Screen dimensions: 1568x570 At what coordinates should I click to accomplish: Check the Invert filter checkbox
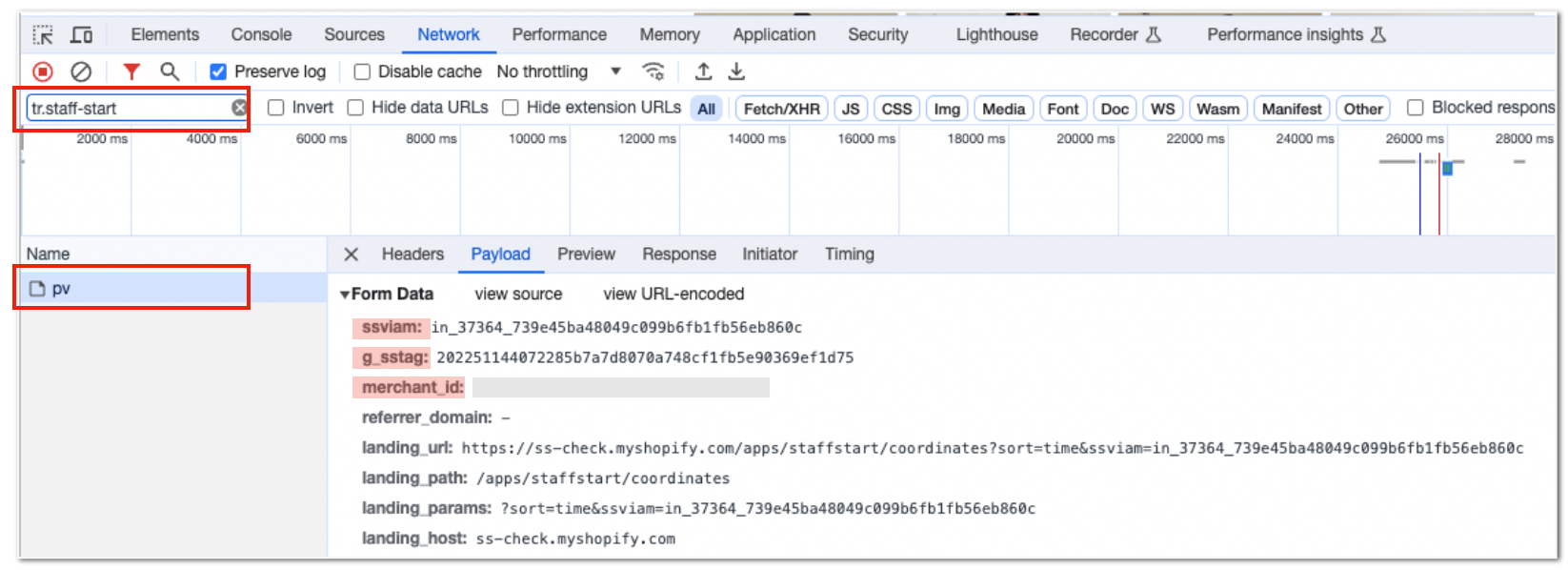tap(276, 108)
